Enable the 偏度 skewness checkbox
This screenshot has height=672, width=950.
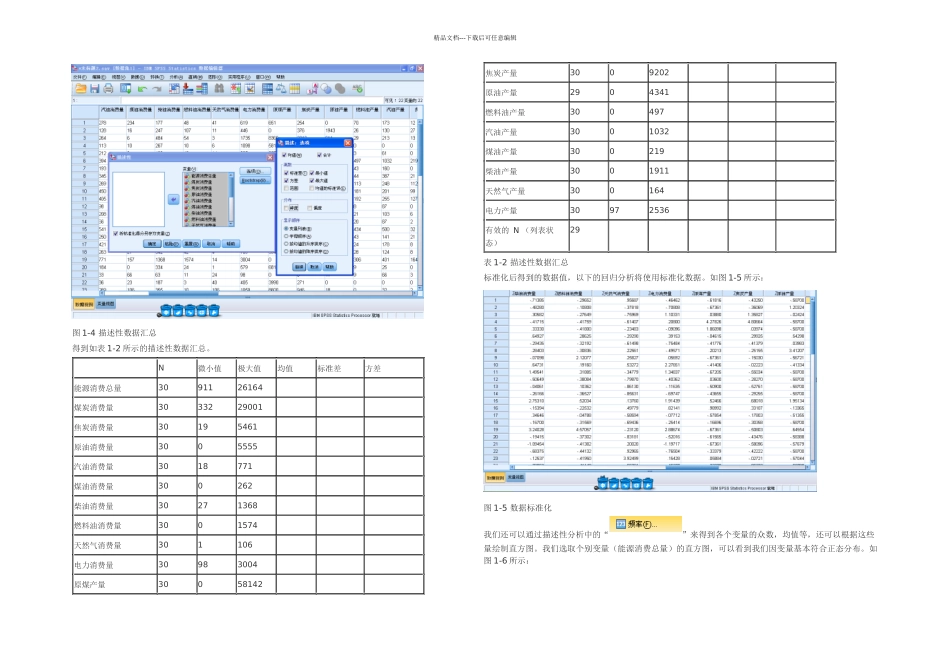click(310, 208)
